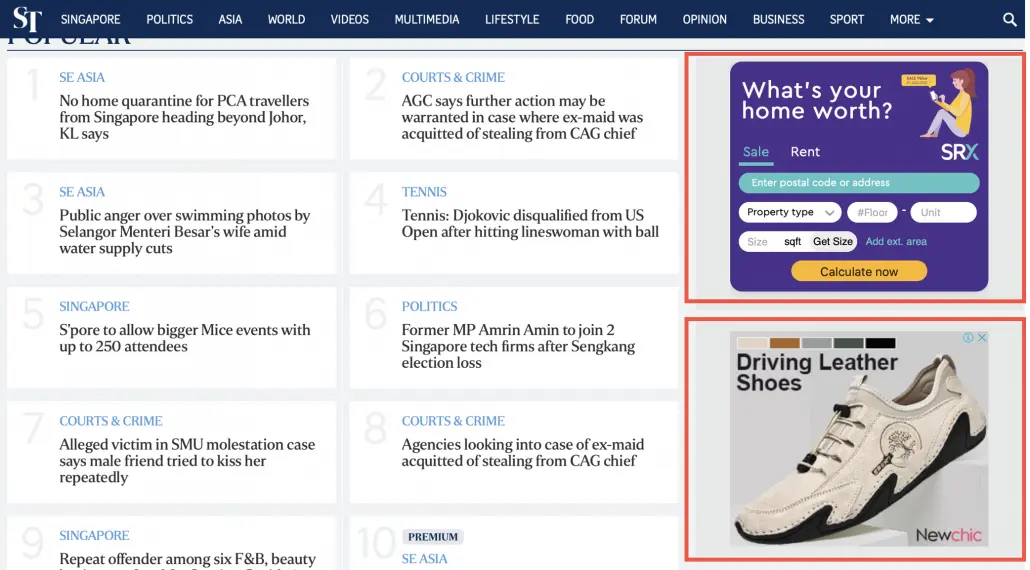Expand the MORE menu dropdown
The width and height of the screenshot is (1030, 570).
click(912, 20)
